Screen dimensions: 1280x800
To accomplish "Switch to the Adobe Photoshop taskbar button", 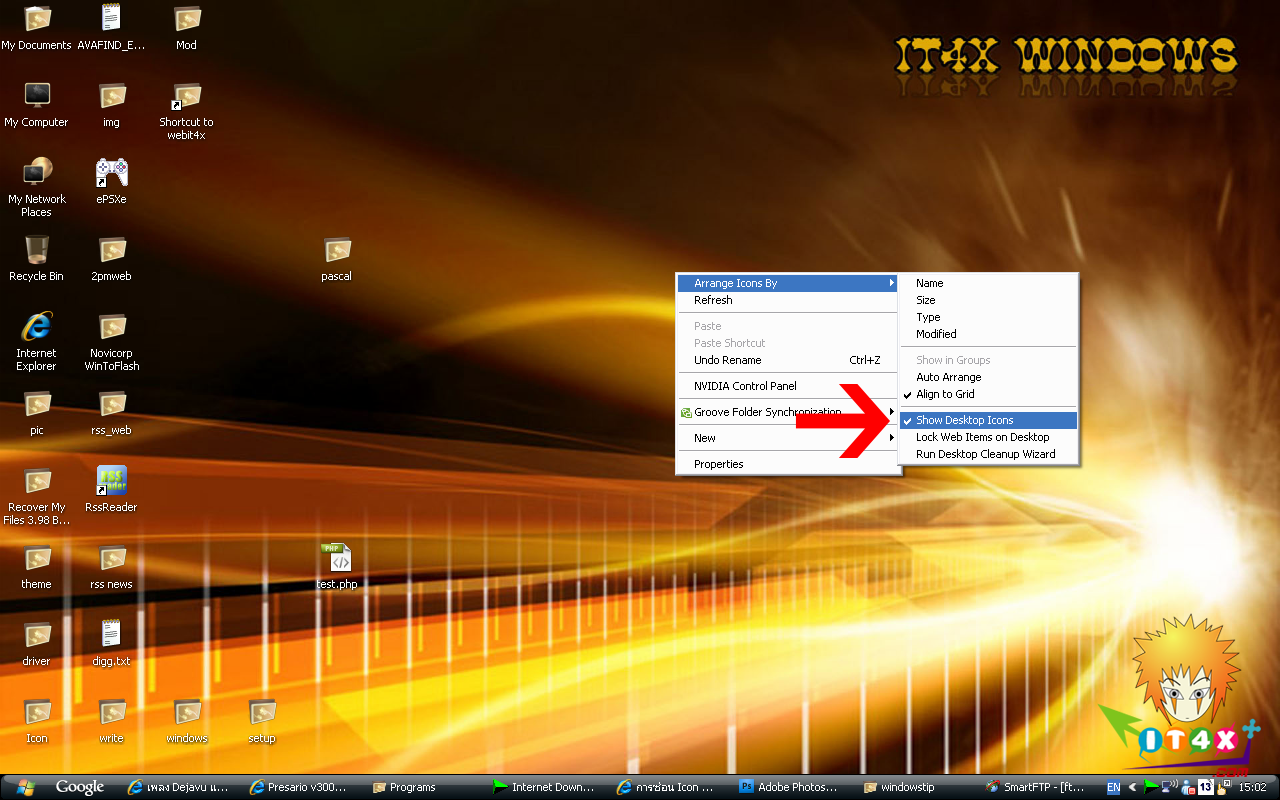I will (789, 787).
